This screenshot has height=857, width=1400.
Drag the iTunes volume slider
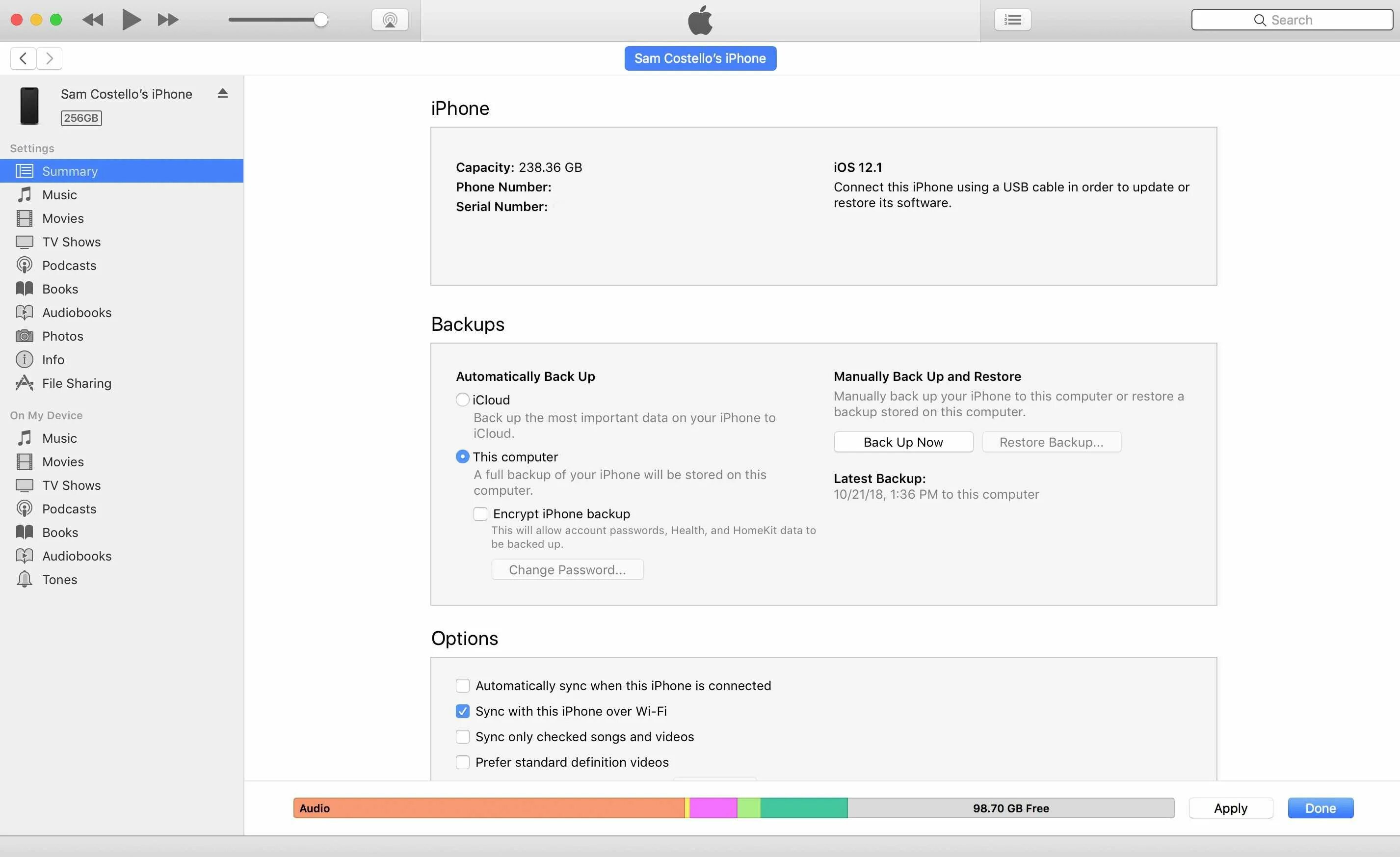[x=319, y=18]
